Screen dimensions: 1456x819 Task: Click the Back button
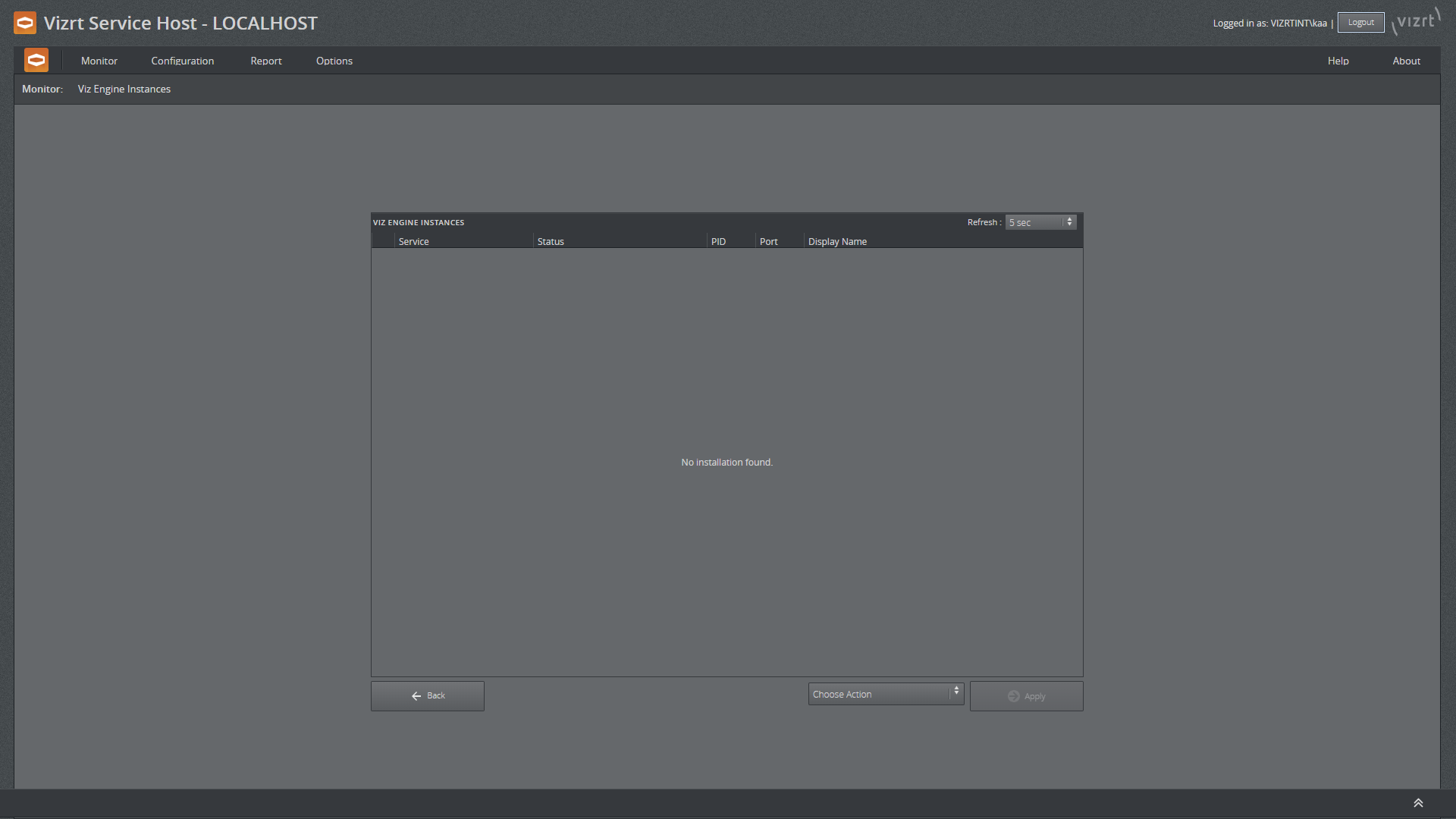click(x=428, y=696)
